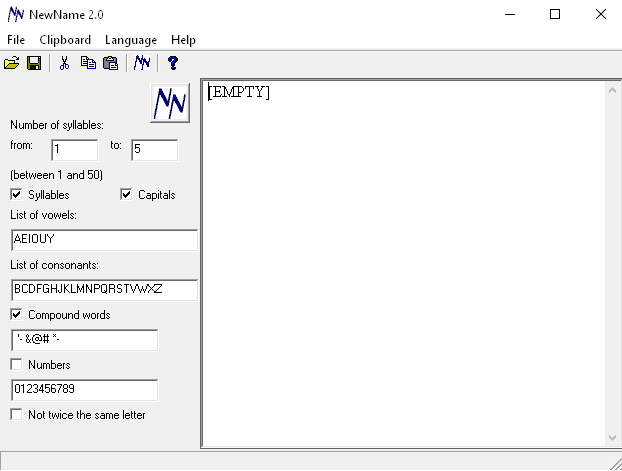Click the question mark help icon
Screen dimensions: 622x471
point(173,63)
